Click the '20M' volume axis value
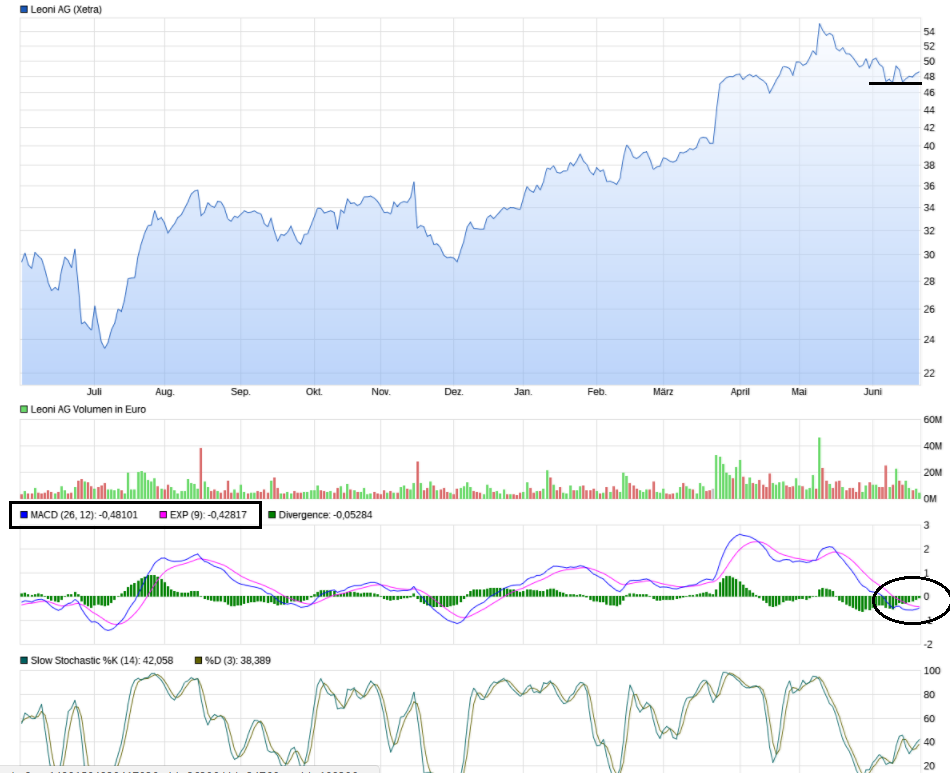Viewport: 950px width, 773px height. [x=932, y=473]
